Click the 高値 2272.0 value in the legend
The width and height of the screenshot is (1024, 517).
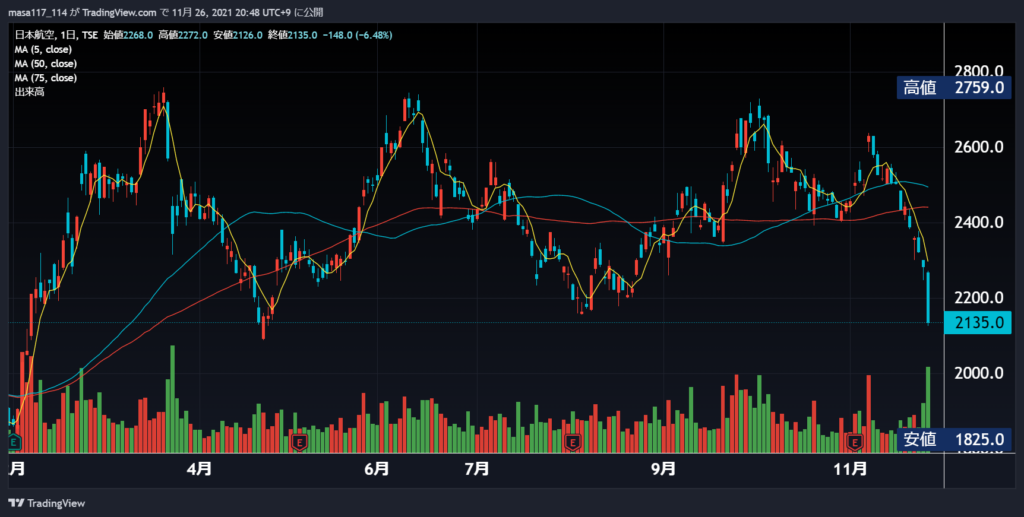coord(183,35)
